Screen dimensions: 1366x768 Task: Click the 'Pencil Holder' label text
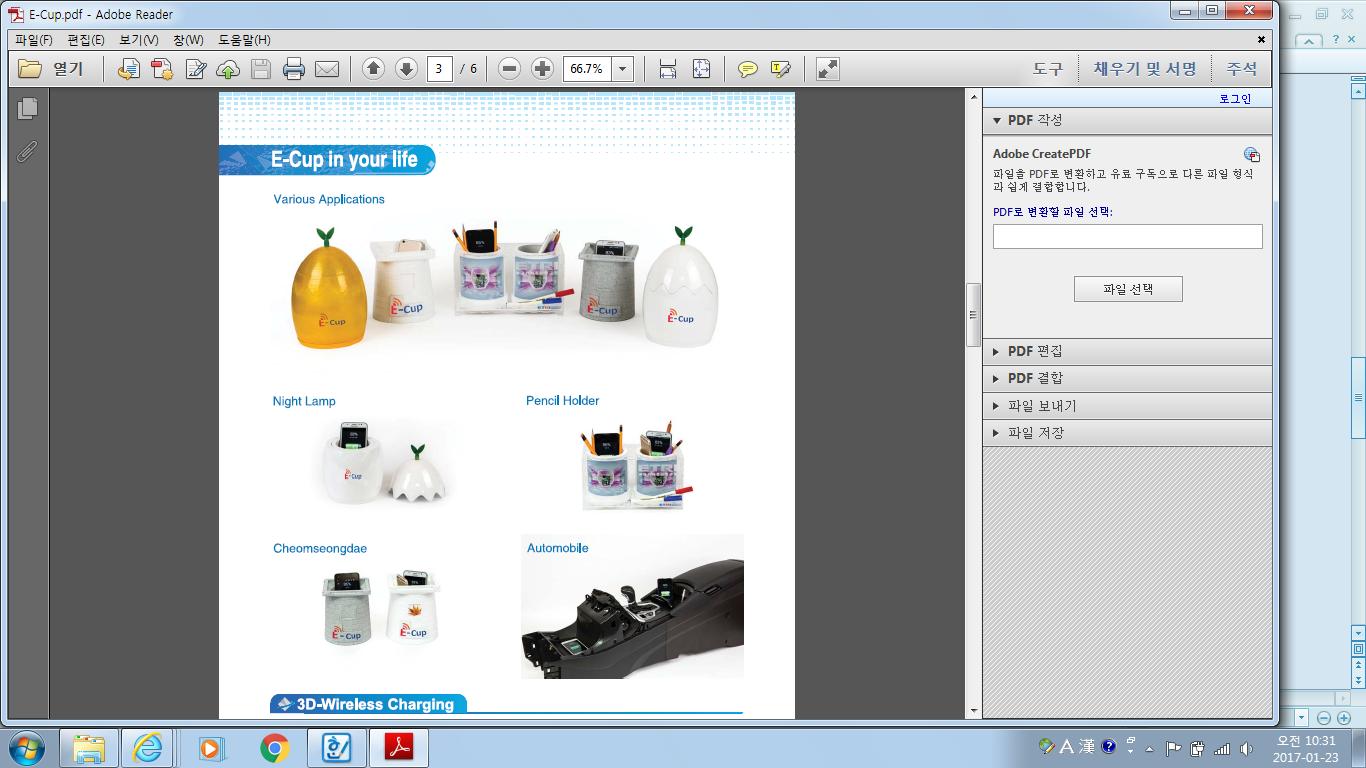(563, 400)
